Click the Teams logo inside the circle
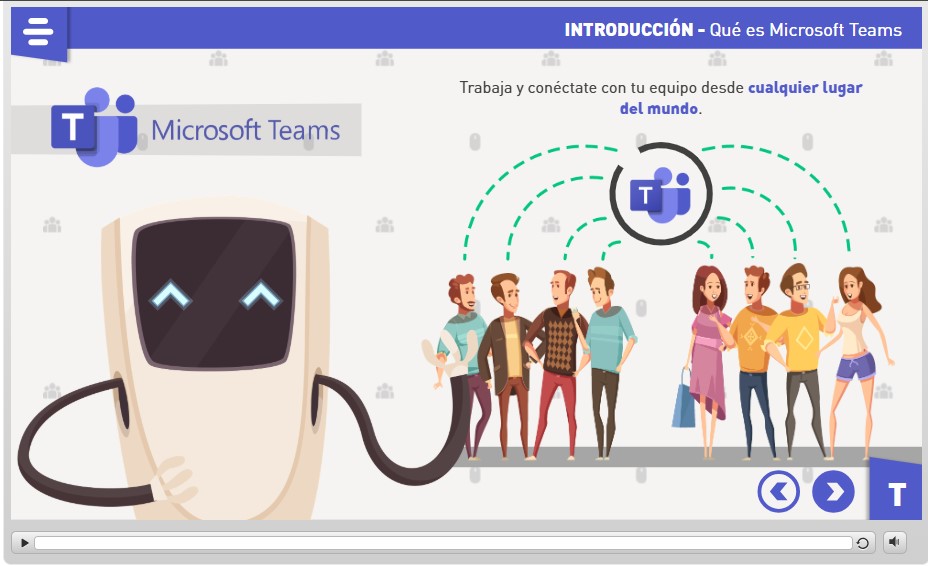The height and width of the screenshot is (566, 928). click(x=659, y=193)
